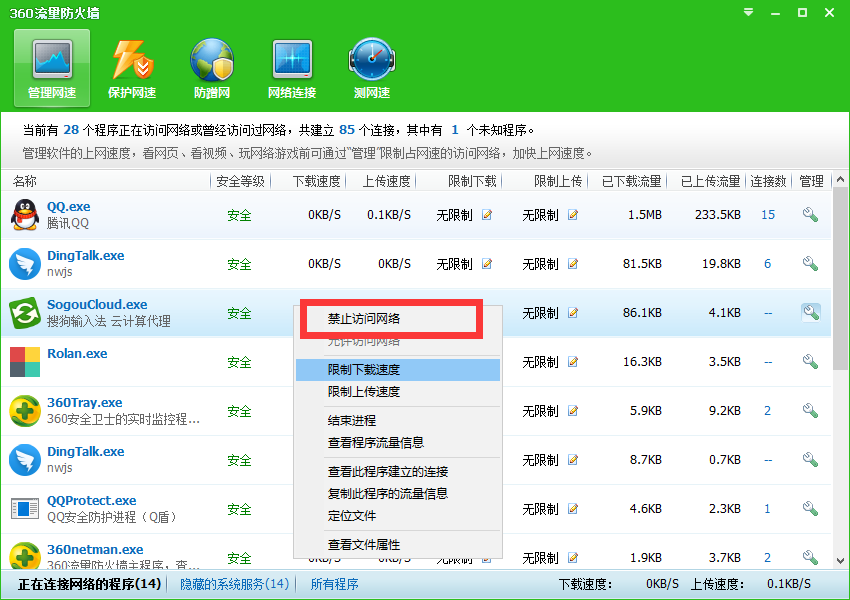Image resolution: width=850 pixels, height=600 pixels.
Task: Click the scrollbar up arrow
Action: point(840,179)
